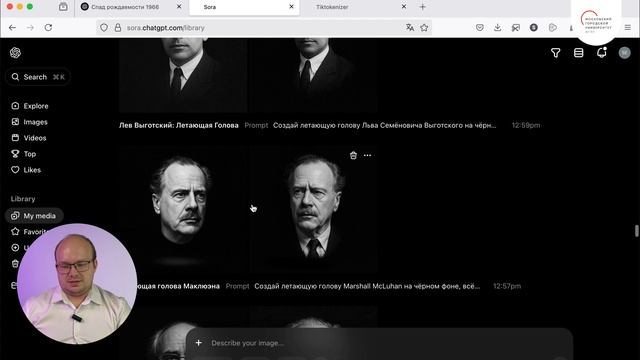Click title Лев Выготский: Летающая Голова
Screen dimensions: 640x360
(x=179, y=125)
